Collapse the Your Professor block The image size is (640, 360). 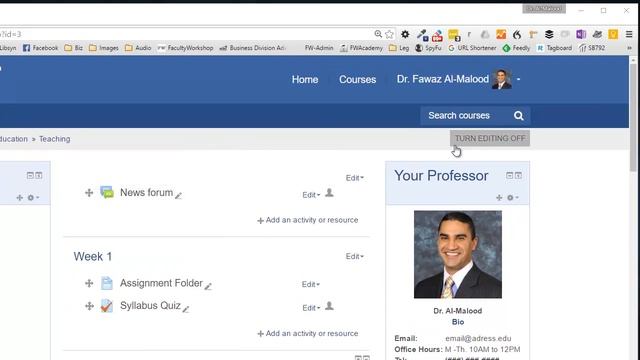click(509, 176)
